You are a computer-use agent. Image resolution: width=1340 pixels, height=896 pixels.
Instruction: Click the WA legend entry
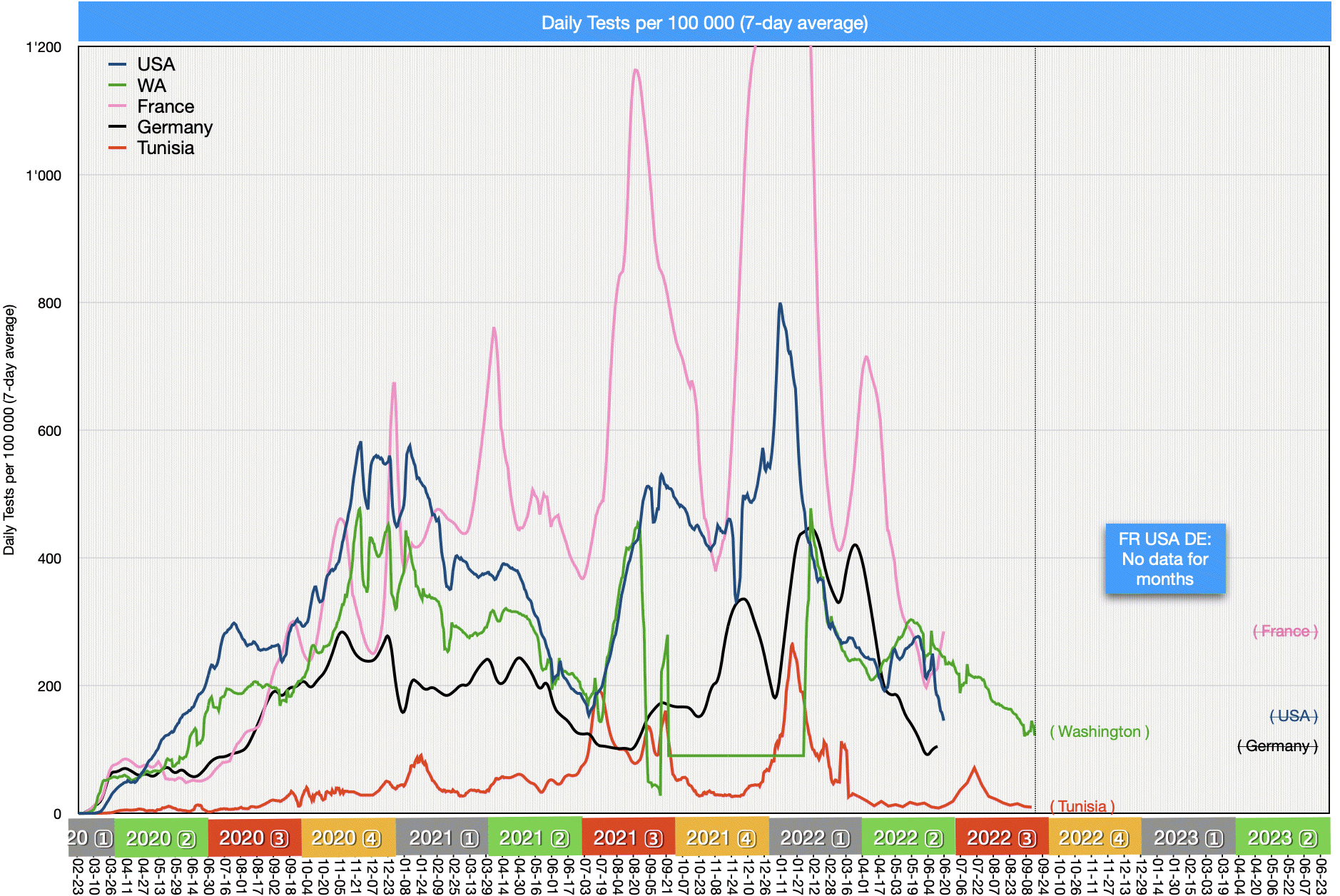(151, 86)
